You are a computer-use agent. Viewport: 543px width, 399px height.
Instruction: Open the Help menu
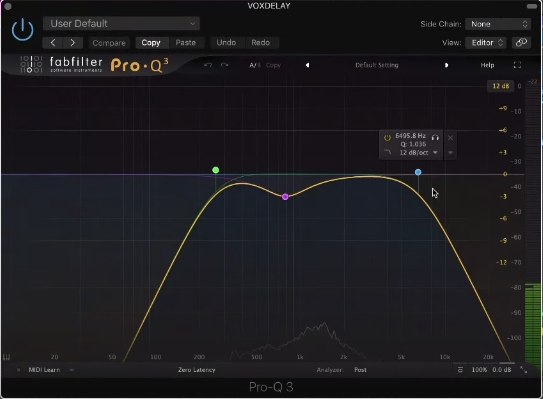(487, 65)
